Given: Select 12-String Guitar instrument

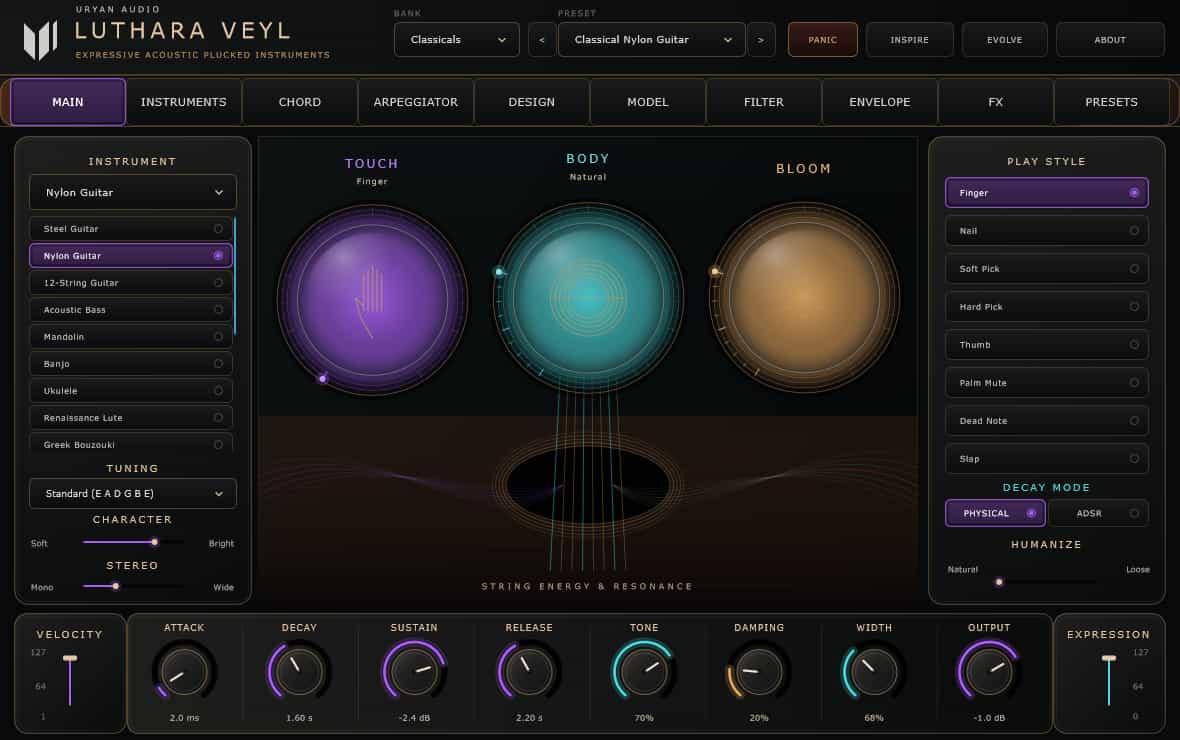Looking at the screenshot, I should pos(131,283).
